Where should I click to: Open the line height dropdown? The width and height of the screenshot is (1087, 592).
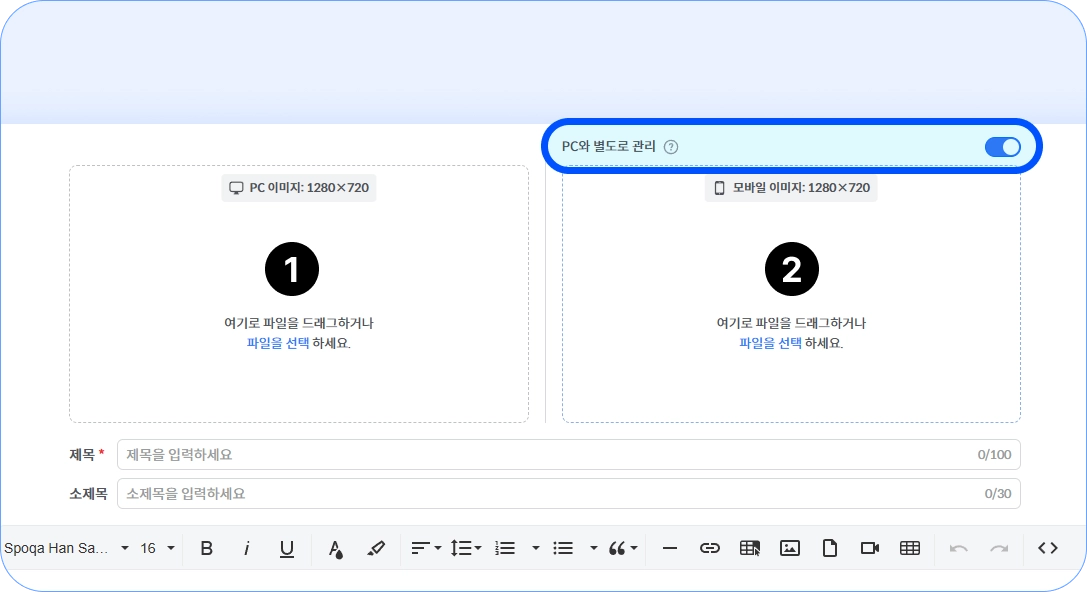pos(466,548)
